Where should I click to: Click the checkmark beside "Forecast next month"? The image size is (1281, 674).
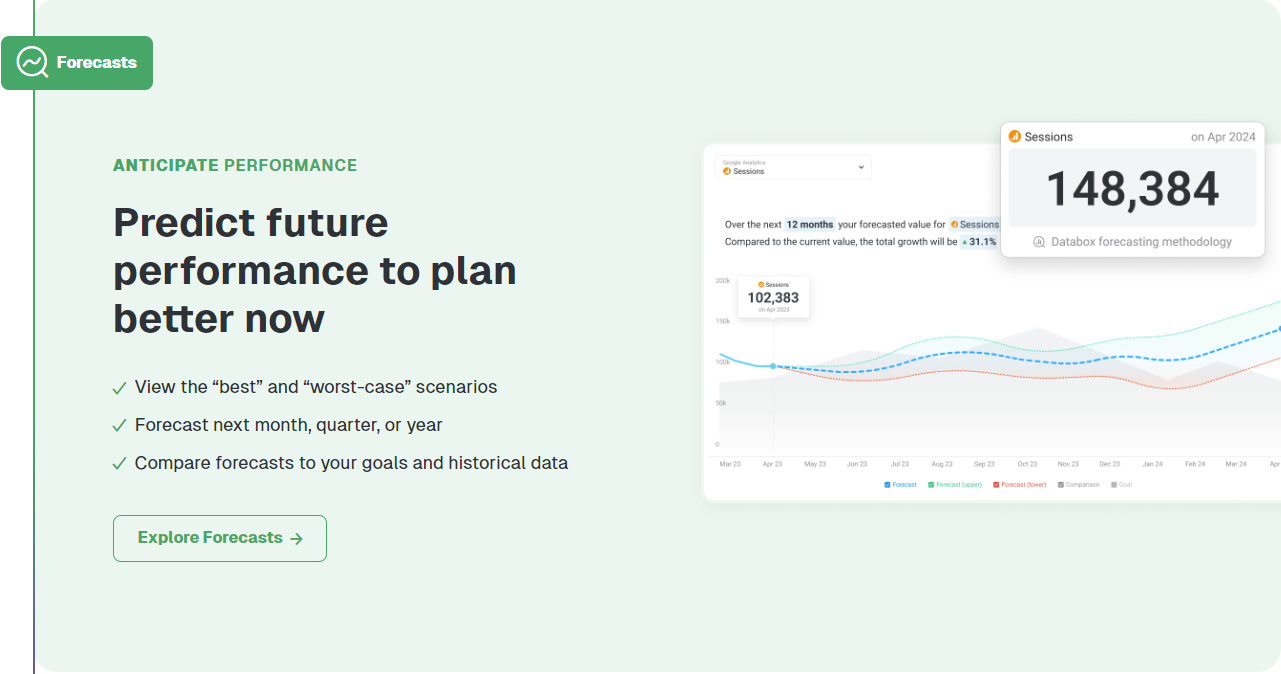point(120,426)
